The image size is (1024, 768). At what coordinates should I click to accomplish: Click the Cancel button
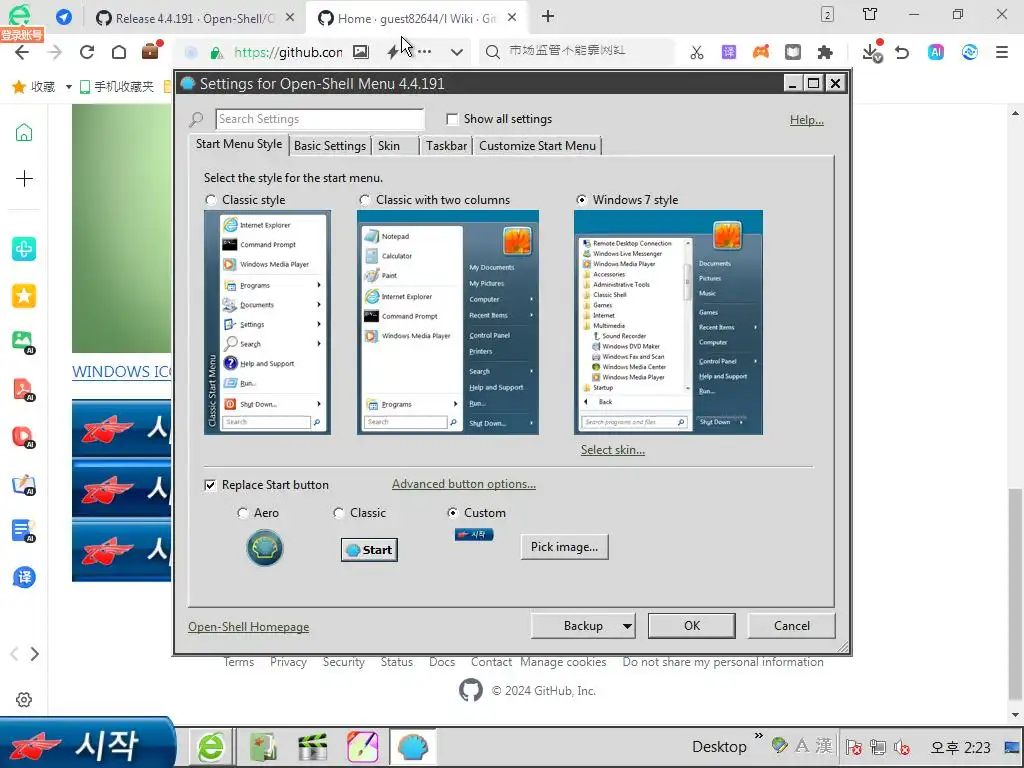pos(792,626)
